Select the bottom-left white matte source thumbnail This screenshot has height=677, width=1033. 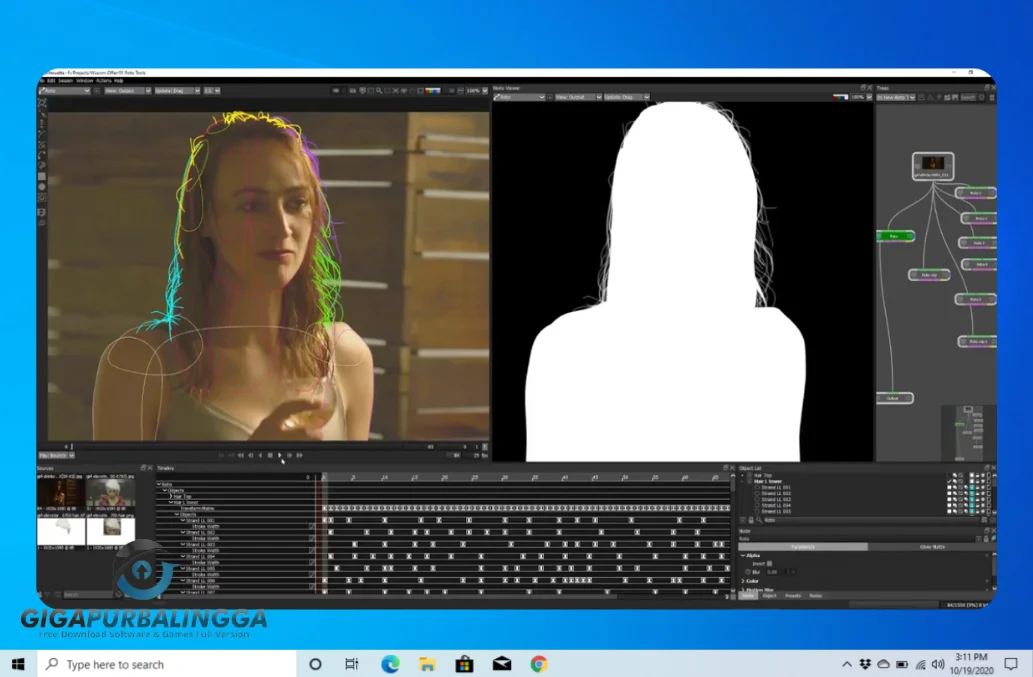(x=61, y=531)
